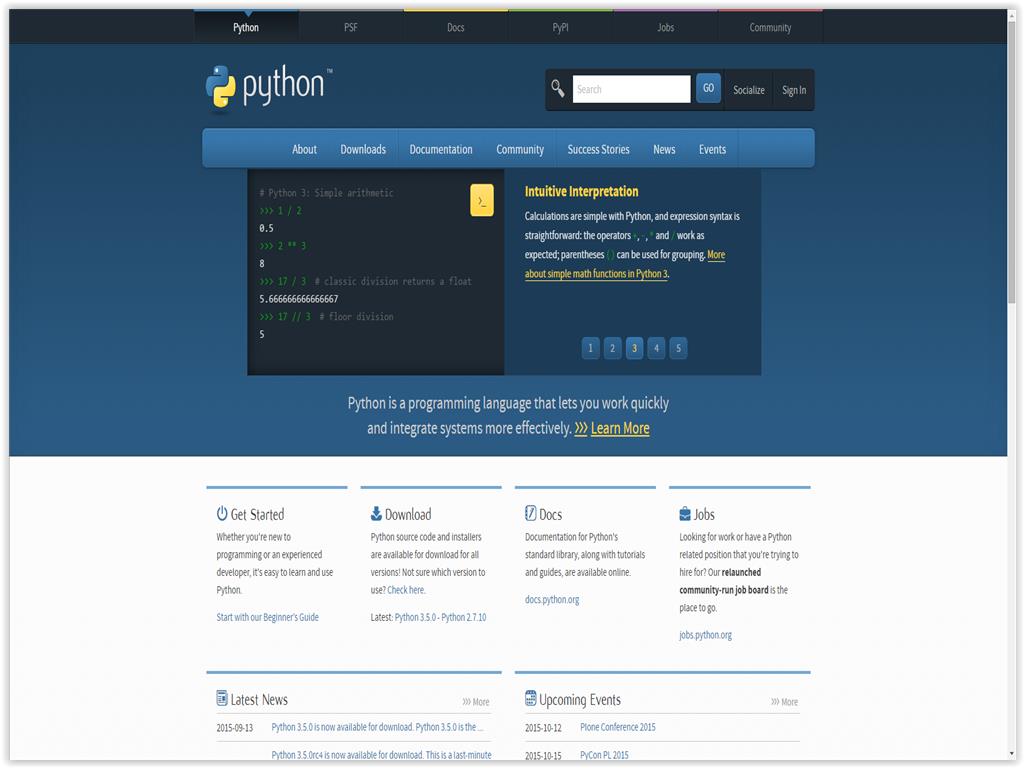Click the Learn More link
Screen dimensions: 1024x768
coord(620,428)
